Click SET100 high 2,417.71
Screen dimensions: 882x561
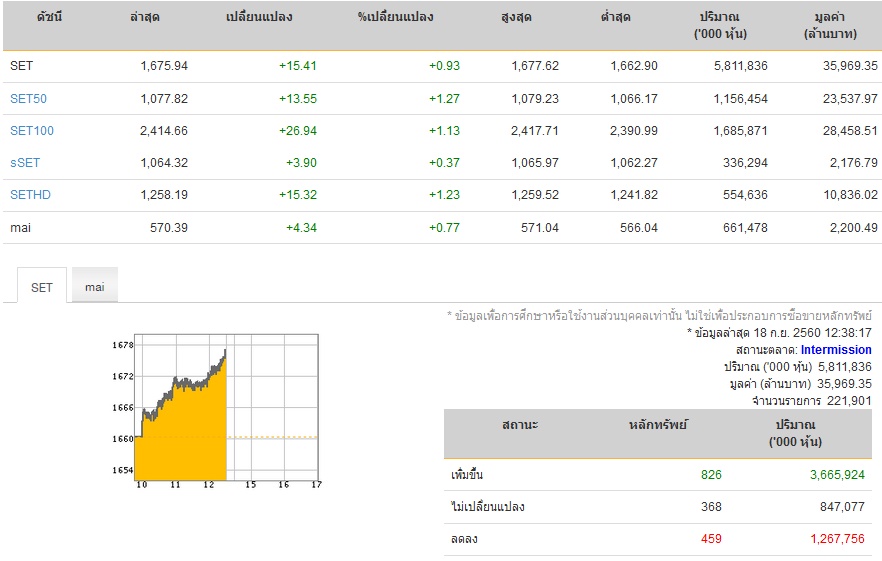(x=535, y=131)
